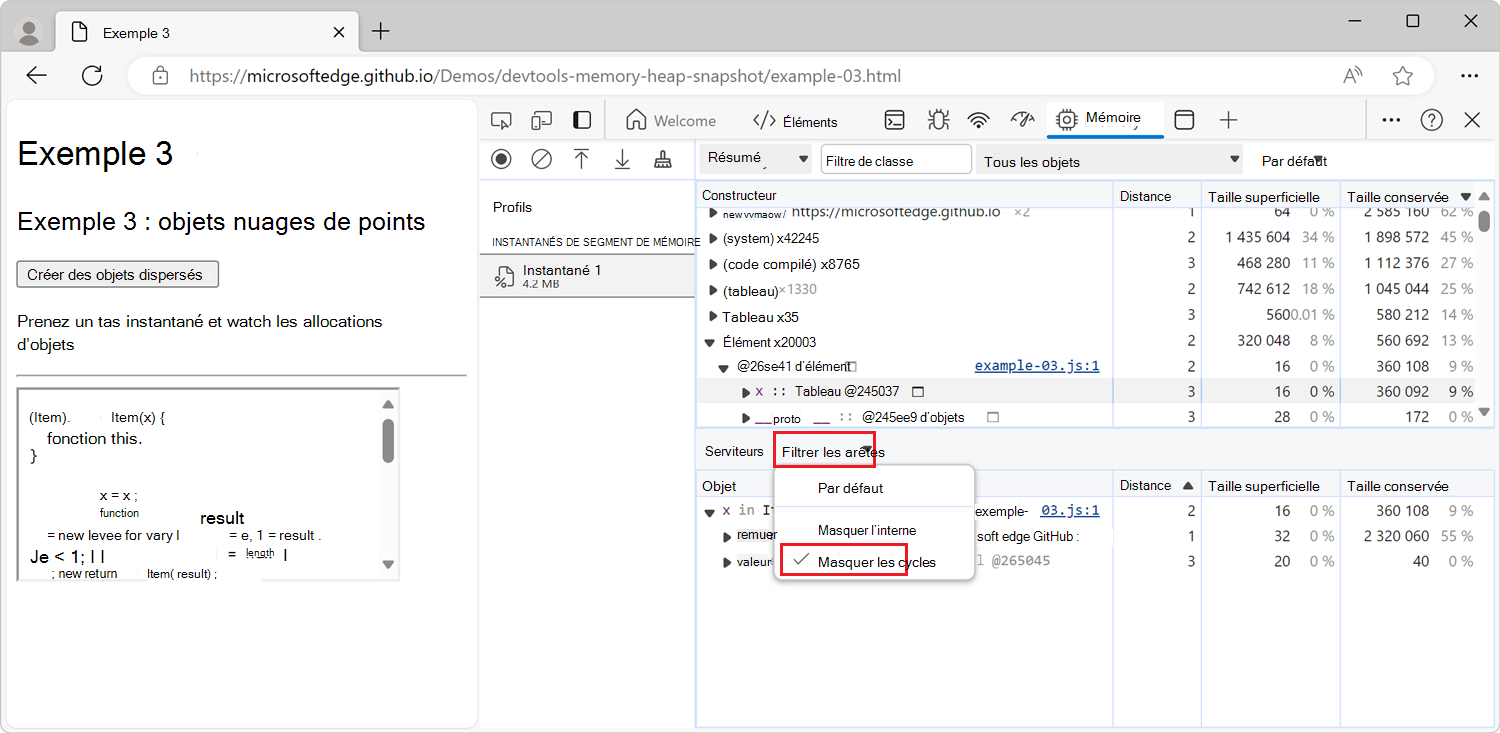Screen dimensions: 1500x733
Task: Click the Read aloud icon in address bar
Action: 1353,76
